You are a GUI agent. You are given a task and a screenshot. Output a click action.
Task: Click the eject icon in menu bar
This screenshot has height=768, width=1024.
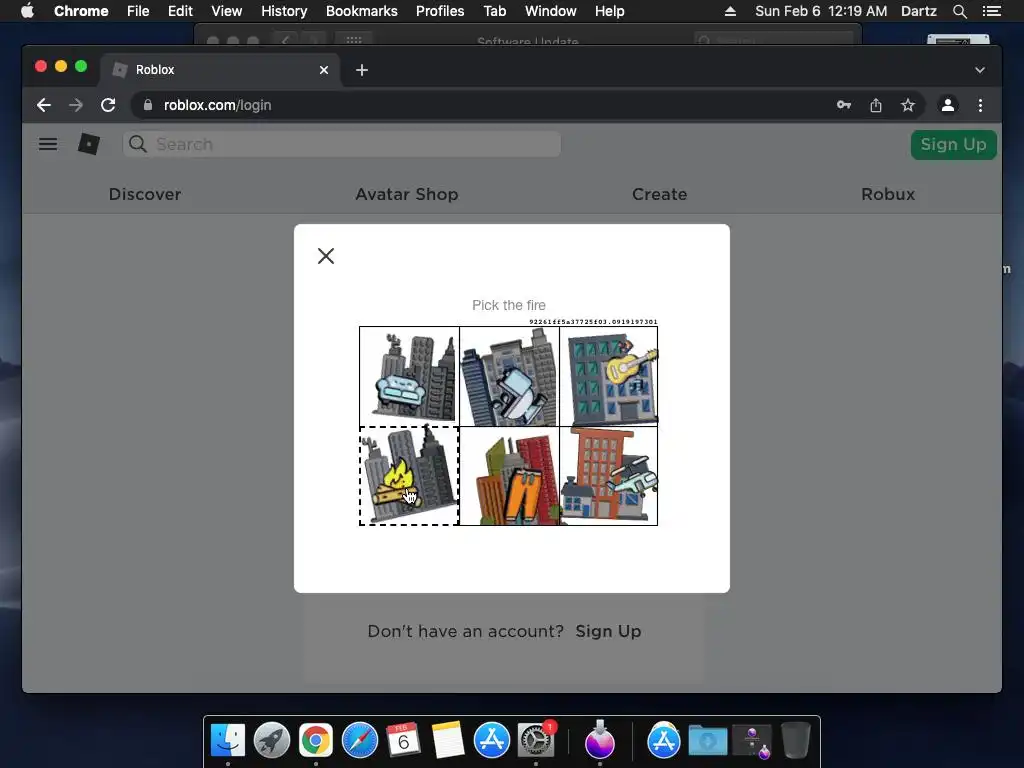731,11
